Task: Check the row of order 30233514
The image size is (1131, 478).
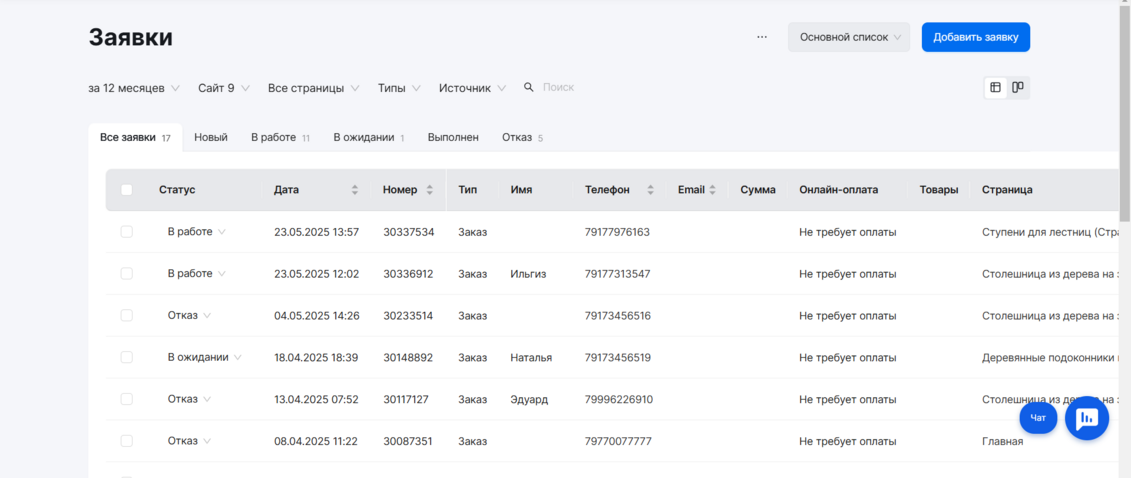Action: click(x=127, y=316)
